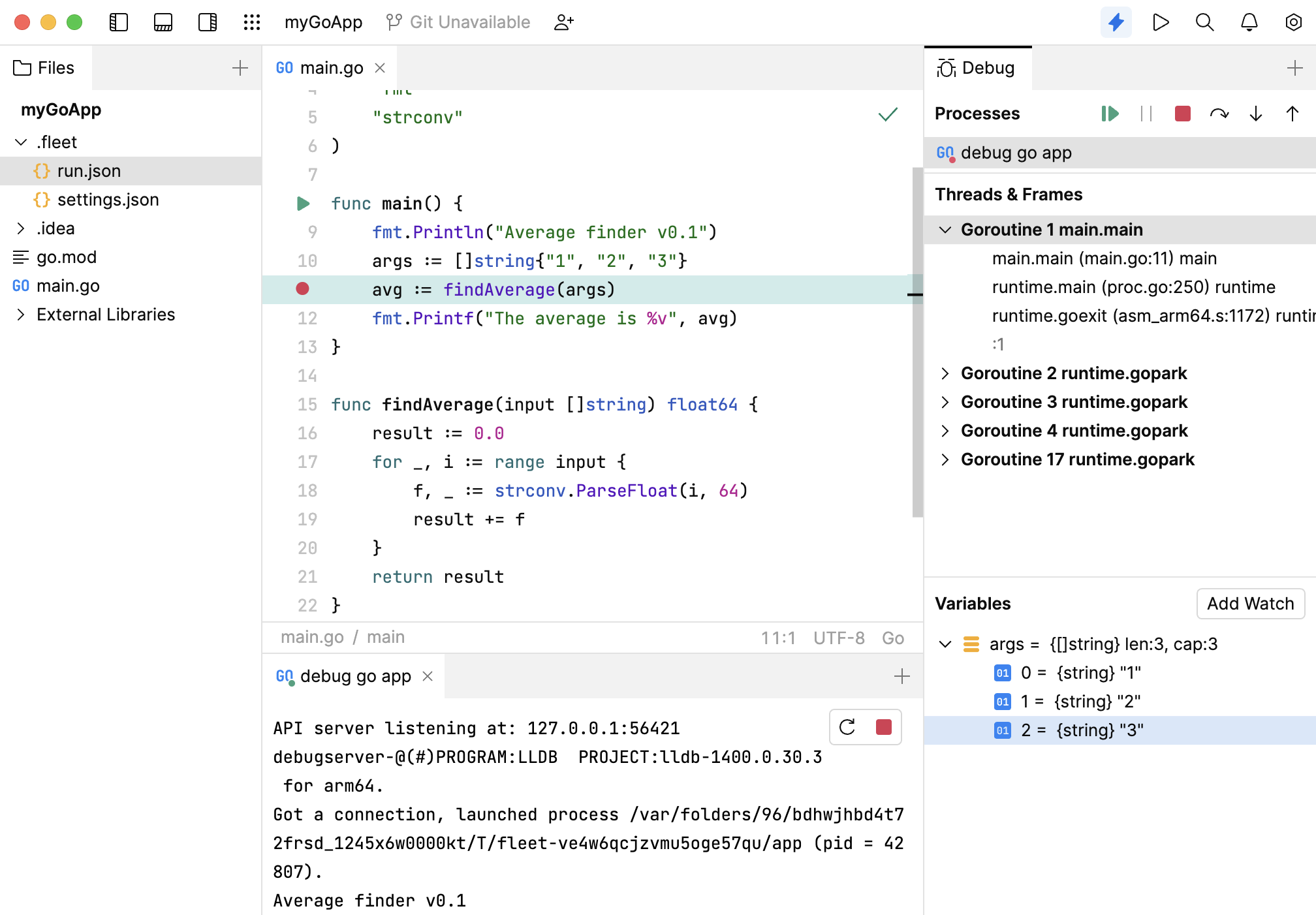
Task: Rerun the process in the console panel
Action: (x=847, y=726)
